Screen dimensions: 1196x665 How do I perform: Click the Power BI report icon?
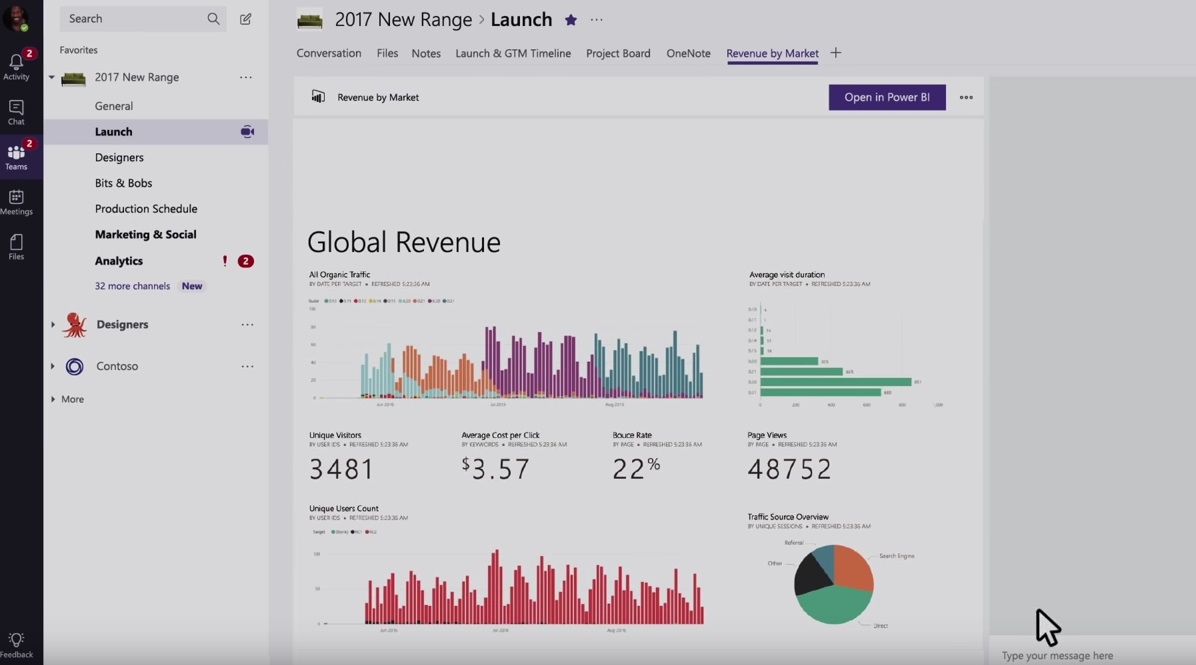point(318,97)
